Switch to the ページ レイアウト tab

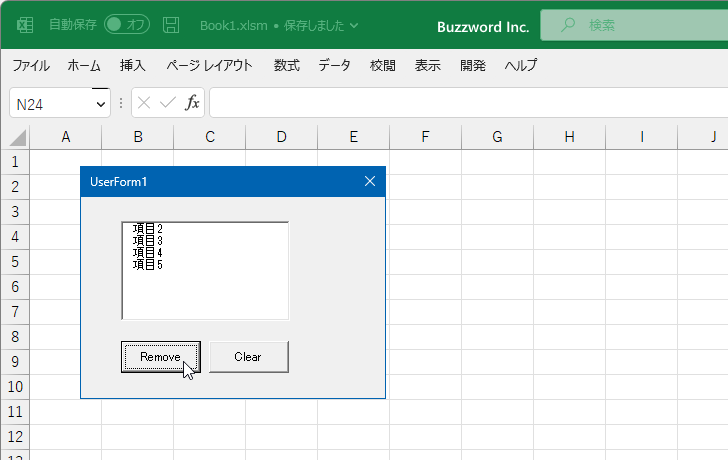click(209, 65)
